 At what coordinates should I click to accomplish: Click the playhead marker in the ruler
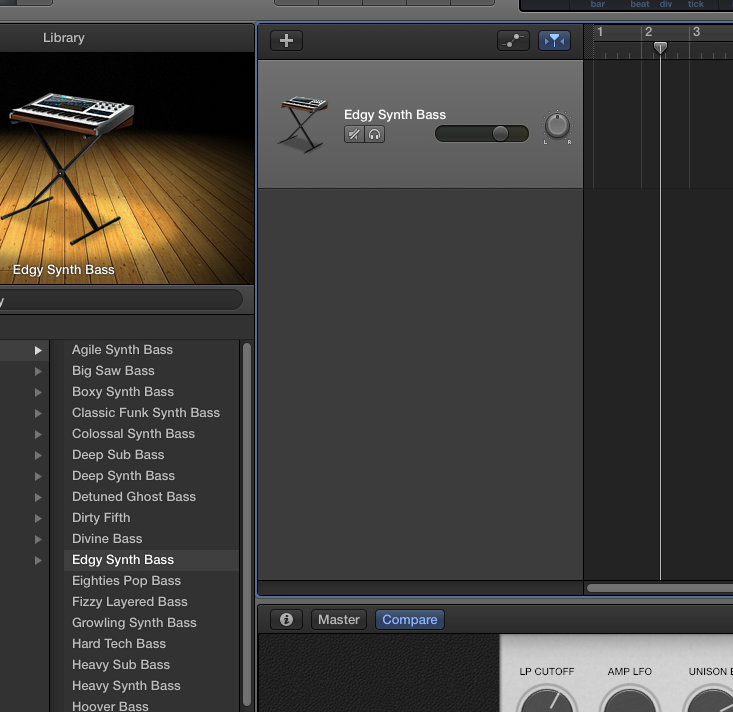(660, 47)
